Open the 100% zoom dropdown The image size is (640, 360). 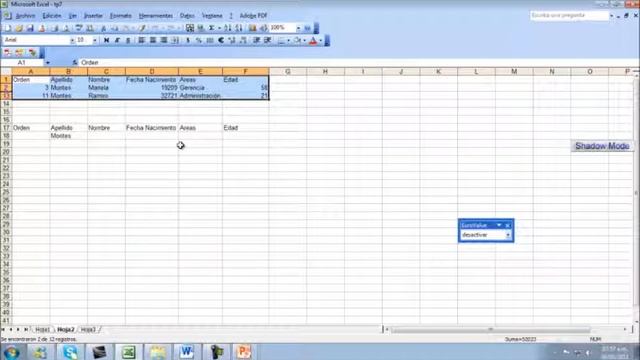click(298, 28)
